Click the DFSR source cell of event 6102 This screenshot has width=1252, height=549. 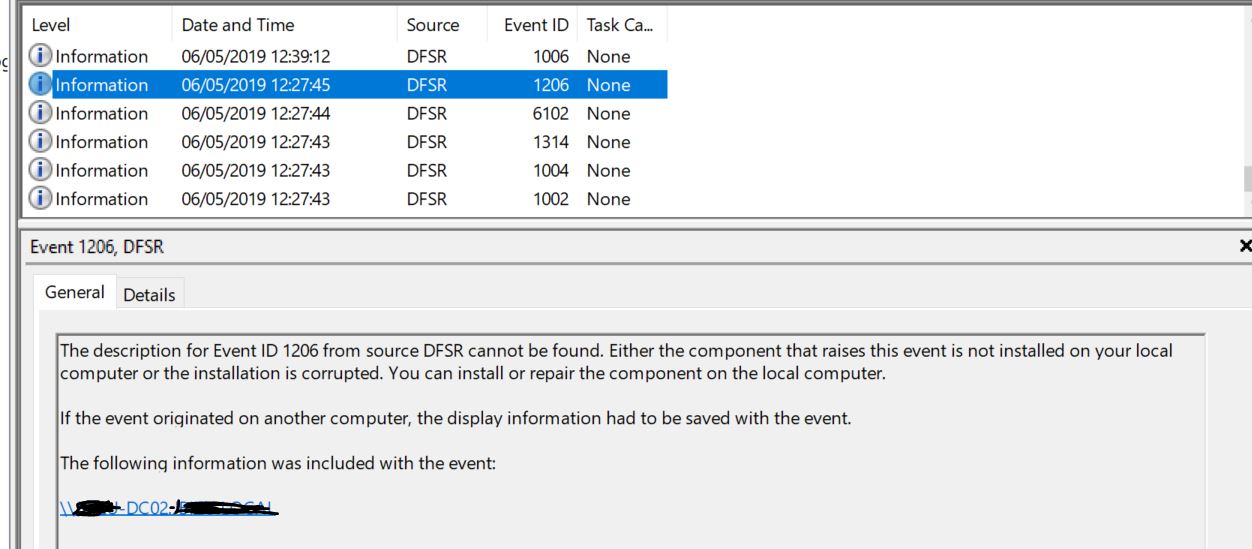[x=428, y=114]
